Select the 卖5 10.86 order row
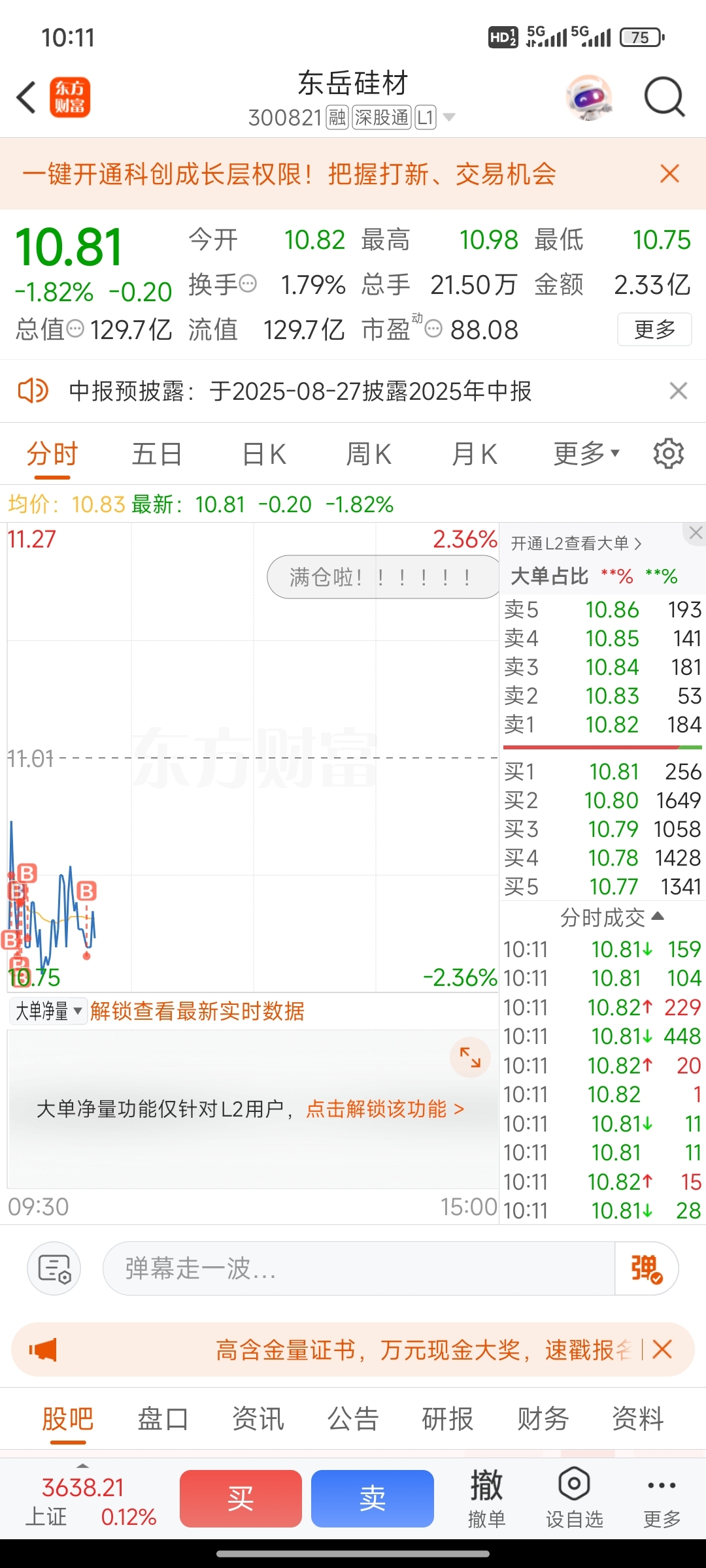The width and height of the screenshot is (706, 1568). tap(603, 610)
